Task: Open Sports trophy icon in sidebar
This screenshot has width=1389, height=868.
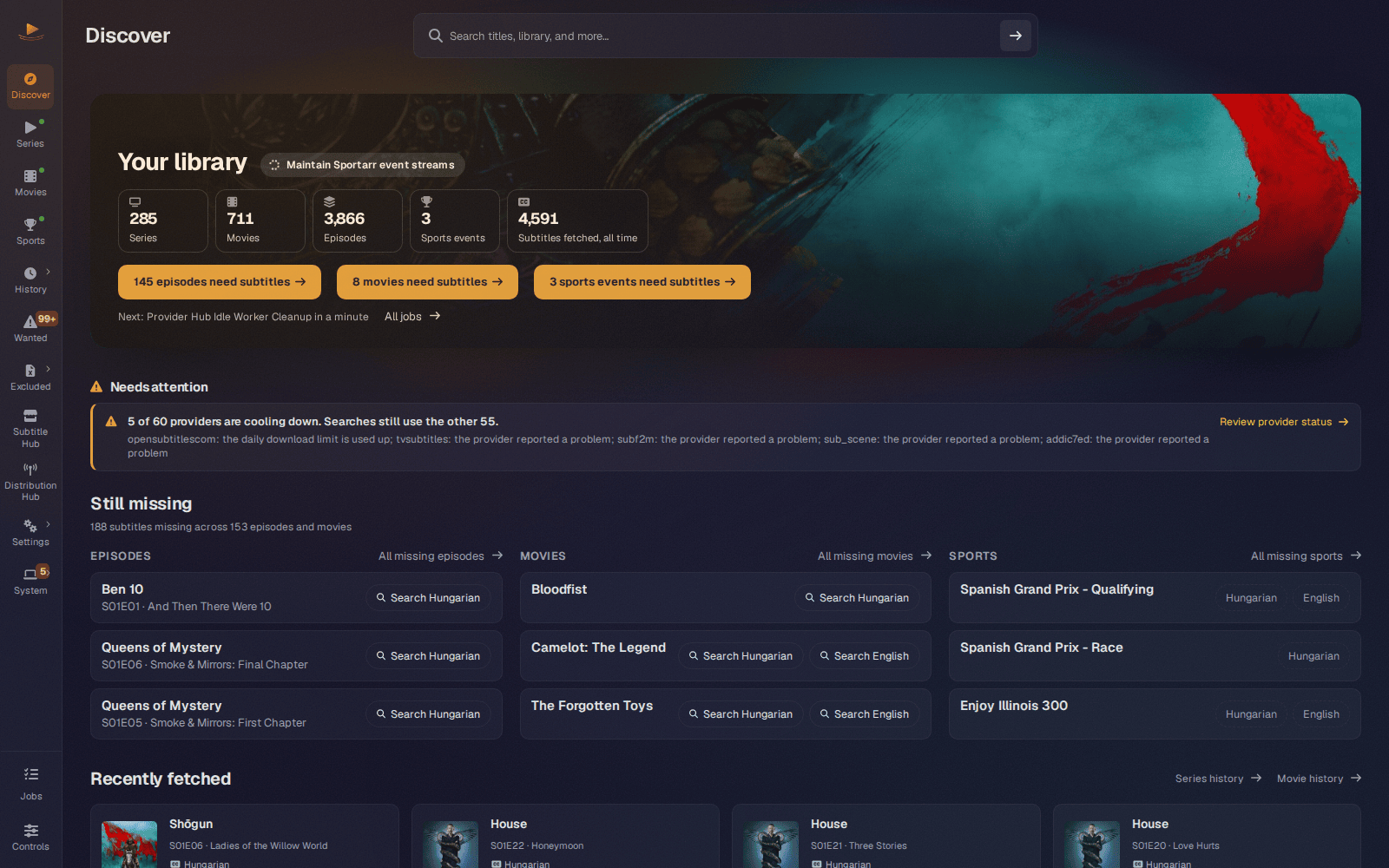Action: (x=30, y=225)
